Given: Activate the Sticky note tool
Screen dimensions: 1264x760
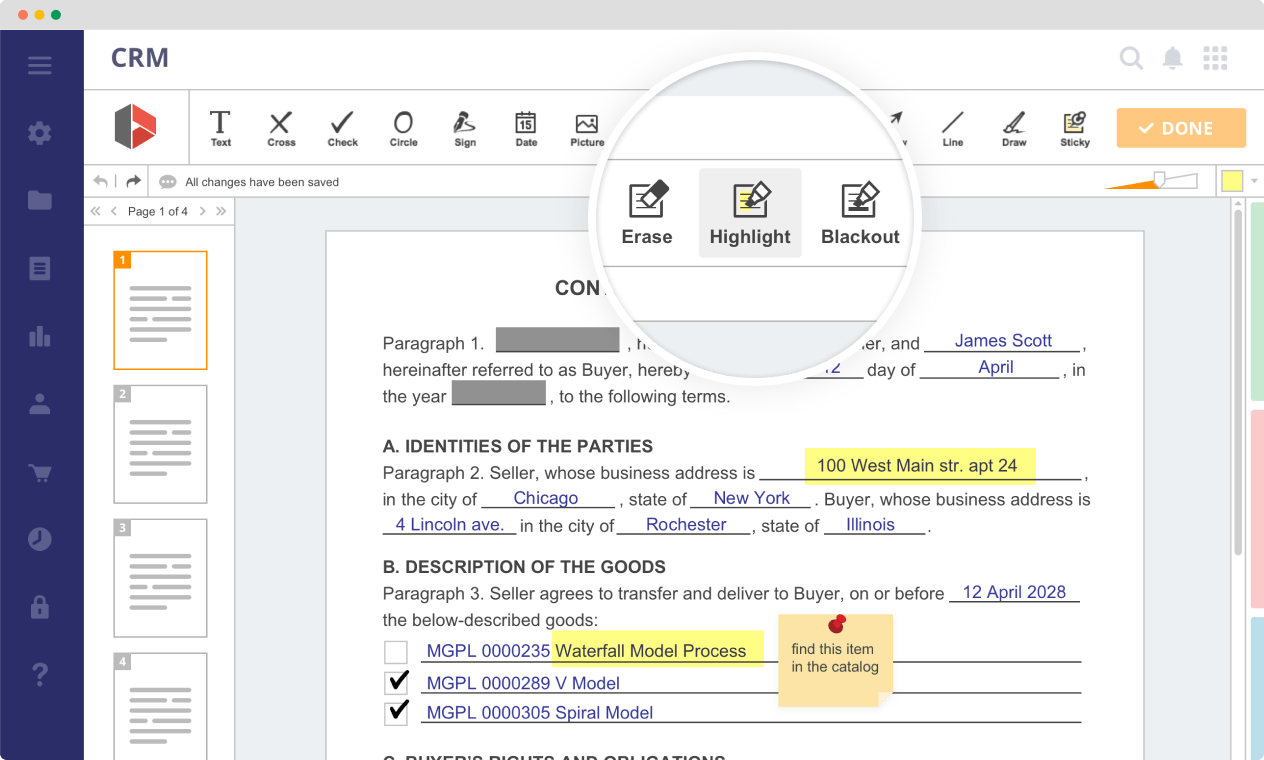Looking at the screenshot, I should [1074, 128].
